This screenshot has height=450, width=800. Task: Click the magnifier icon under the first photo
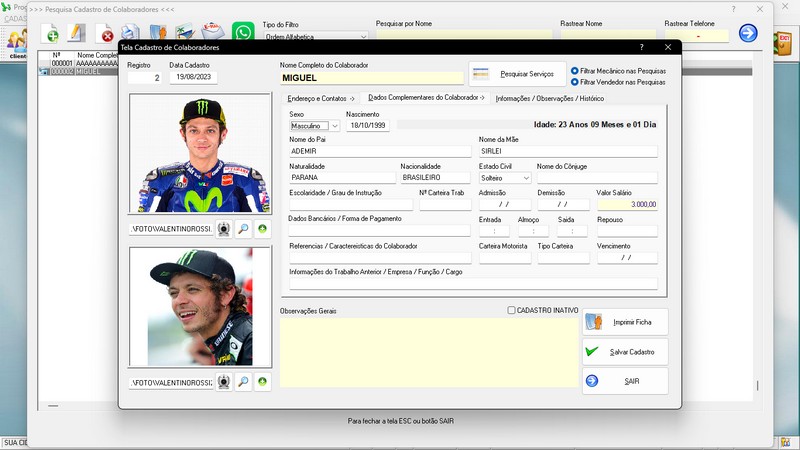coord(243,229)
